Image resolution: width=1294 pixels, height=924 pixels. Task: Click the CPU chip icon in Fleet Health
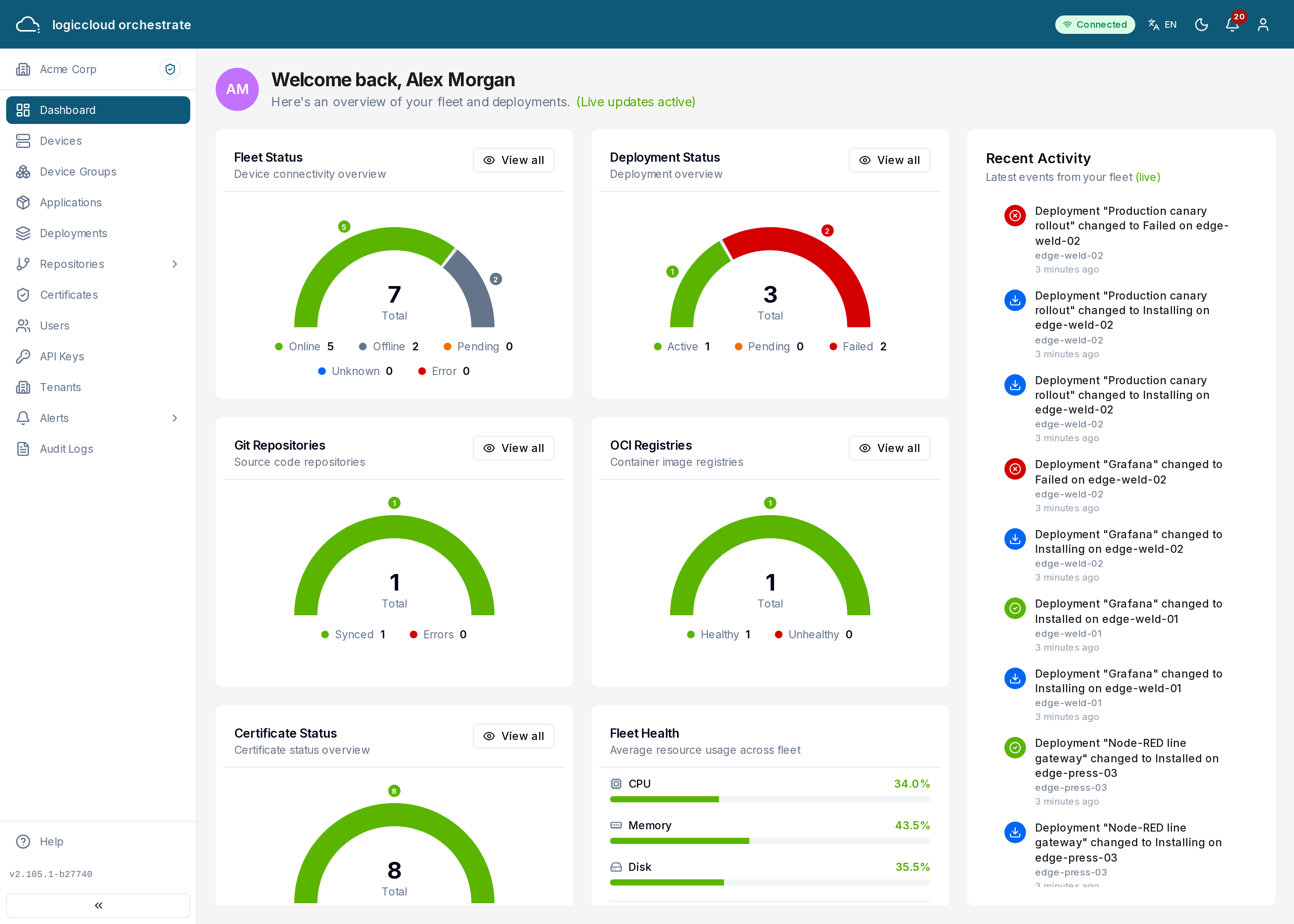pyautogui.click(x=616, y=784)
